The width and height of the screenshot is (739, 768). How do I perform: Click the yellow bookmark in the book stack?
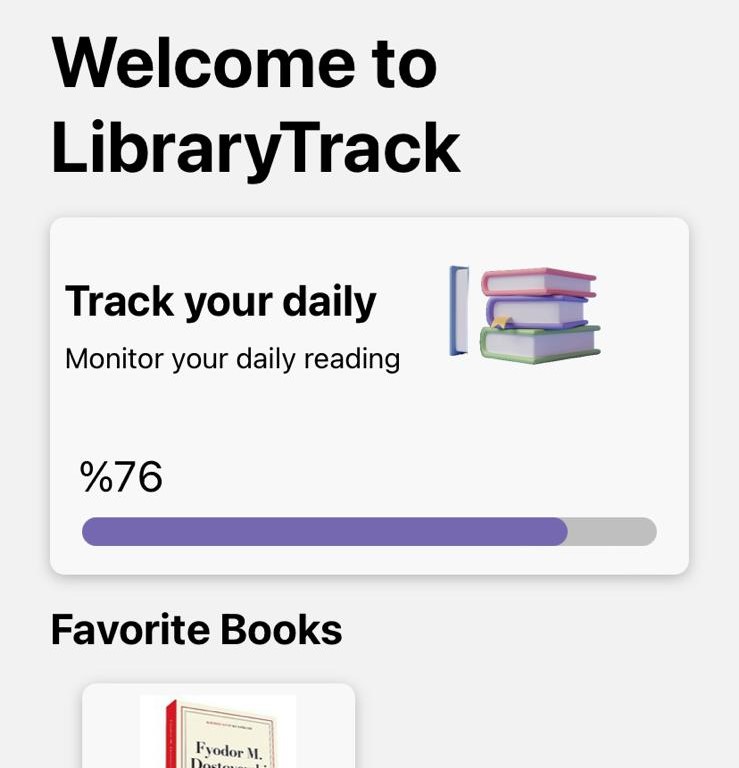[x=501, y=323]
